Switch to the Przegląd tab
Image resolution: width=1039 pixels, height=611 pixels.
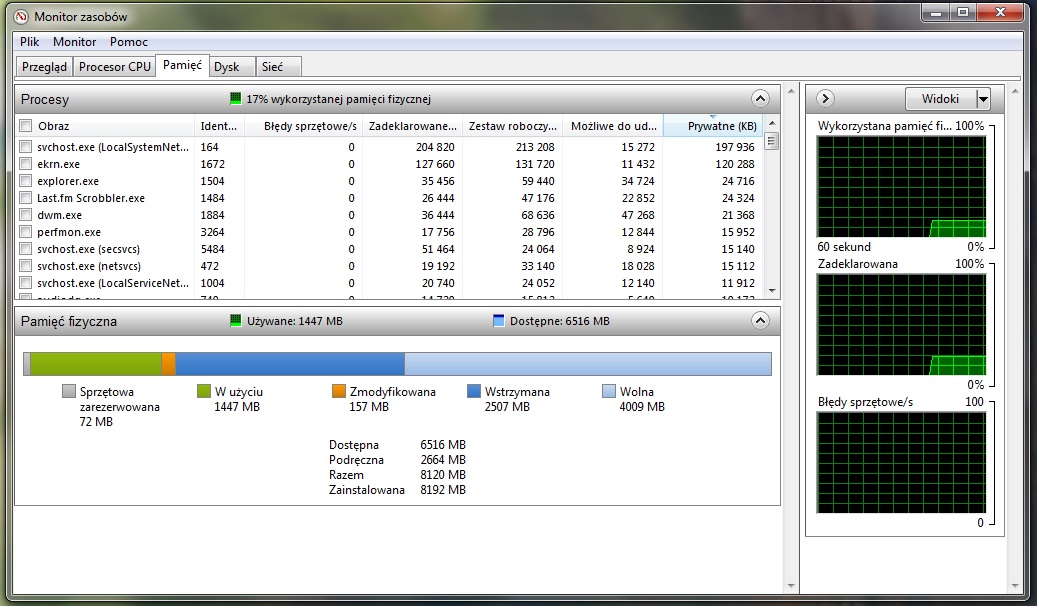click(x=44, y=67)
